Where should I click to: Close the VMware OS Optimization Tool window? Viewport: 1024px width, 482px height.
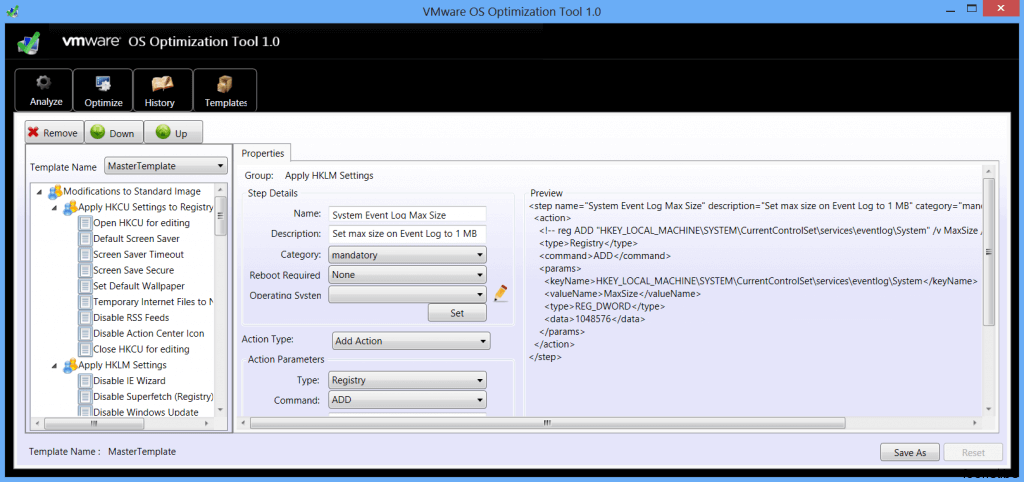(1001, 8)
